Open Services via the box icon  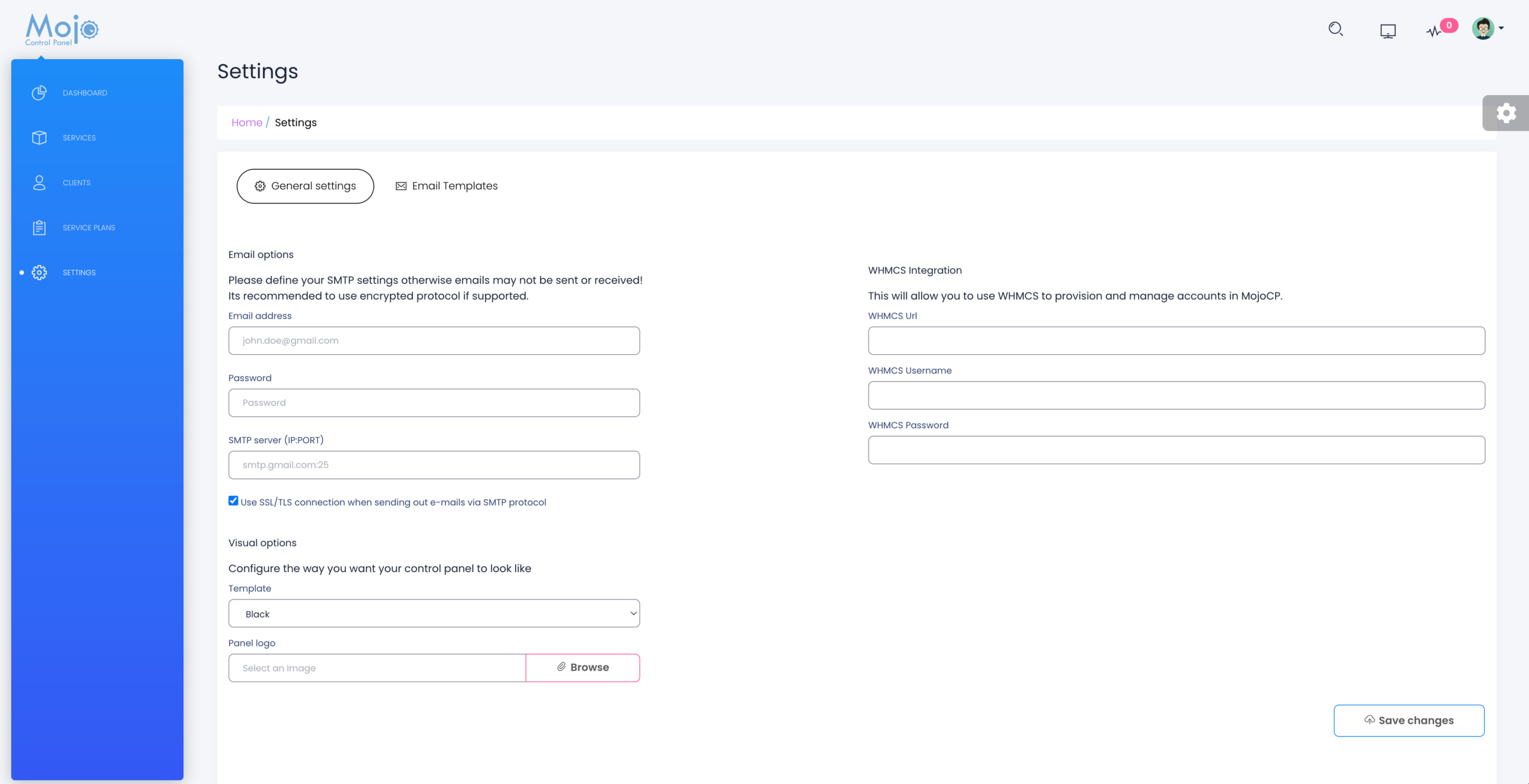click(39, 137)
